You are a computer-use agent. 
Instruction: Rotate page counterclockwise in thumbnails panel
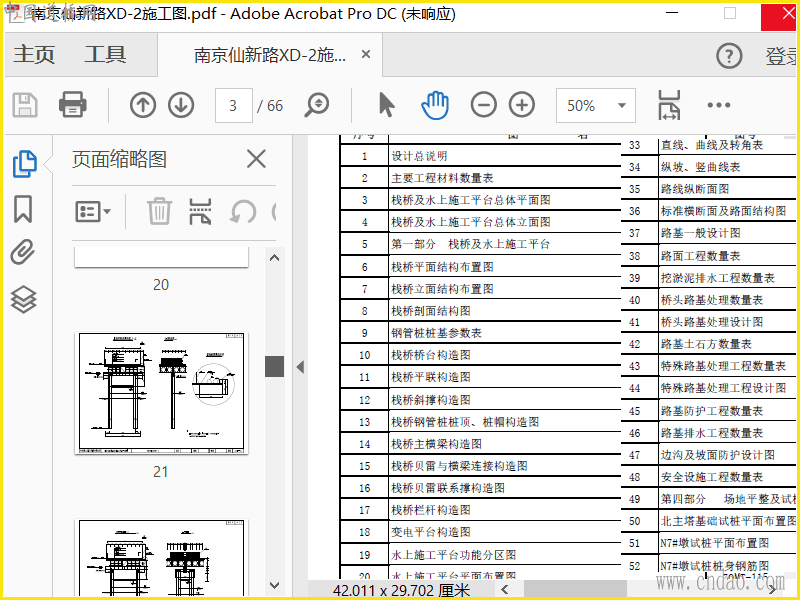coord(243,211)
